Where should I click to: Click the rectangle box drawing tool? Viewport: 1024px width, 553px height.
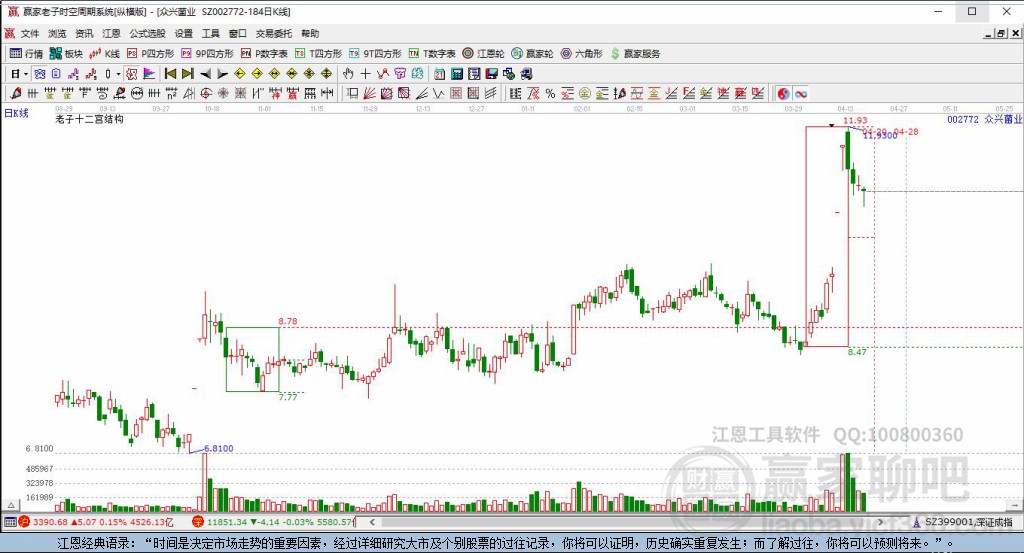tap(353, 93)
